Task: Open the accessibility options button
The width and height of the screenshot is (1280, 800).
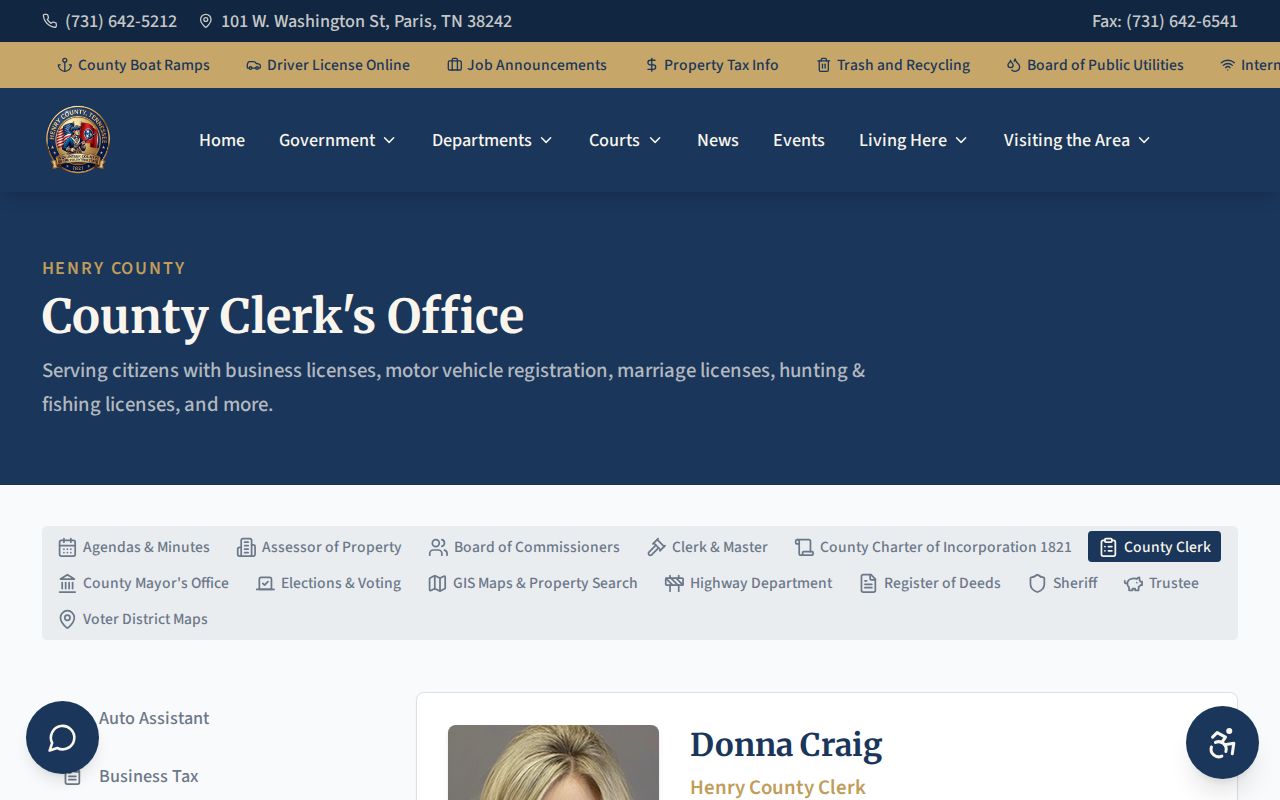Action: pos(1222,743)
